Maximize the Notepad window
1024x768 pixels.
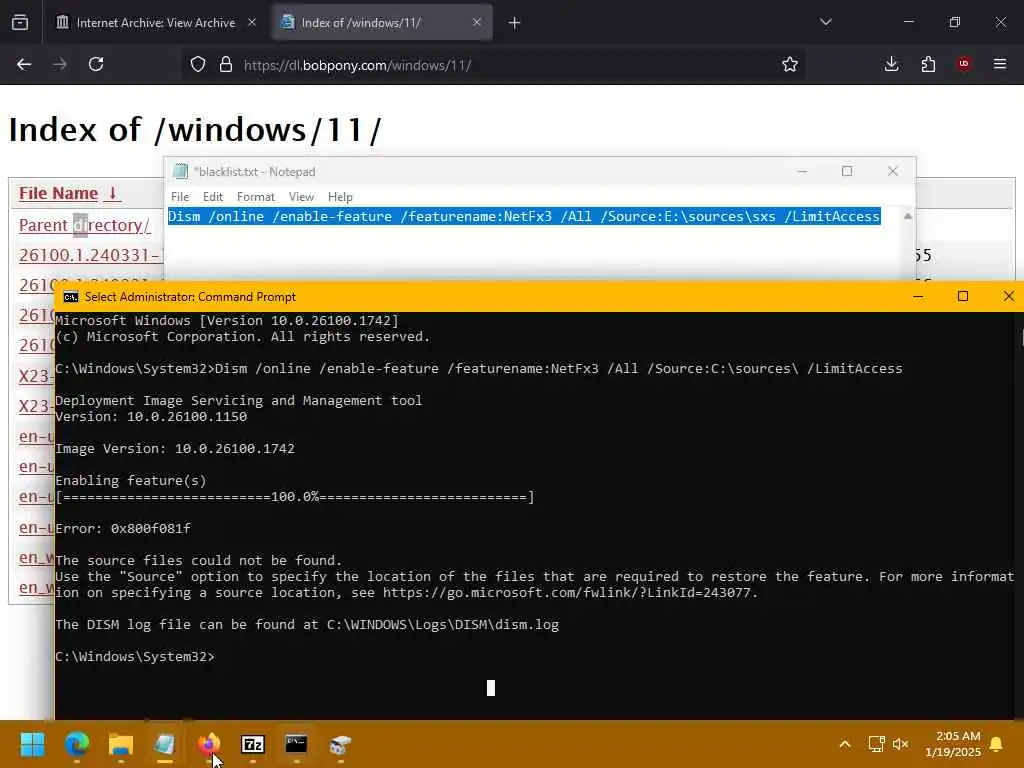pyautogui.click(x=847, y=171)
